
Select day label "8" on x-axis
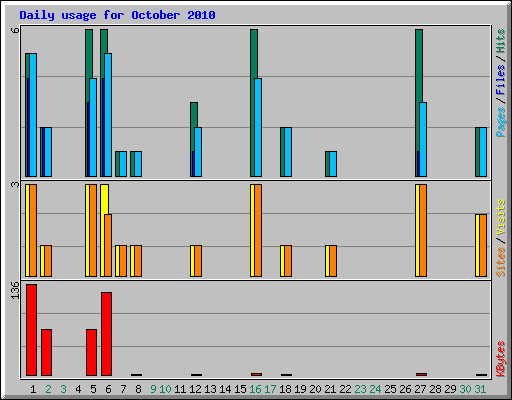(138, 389)
